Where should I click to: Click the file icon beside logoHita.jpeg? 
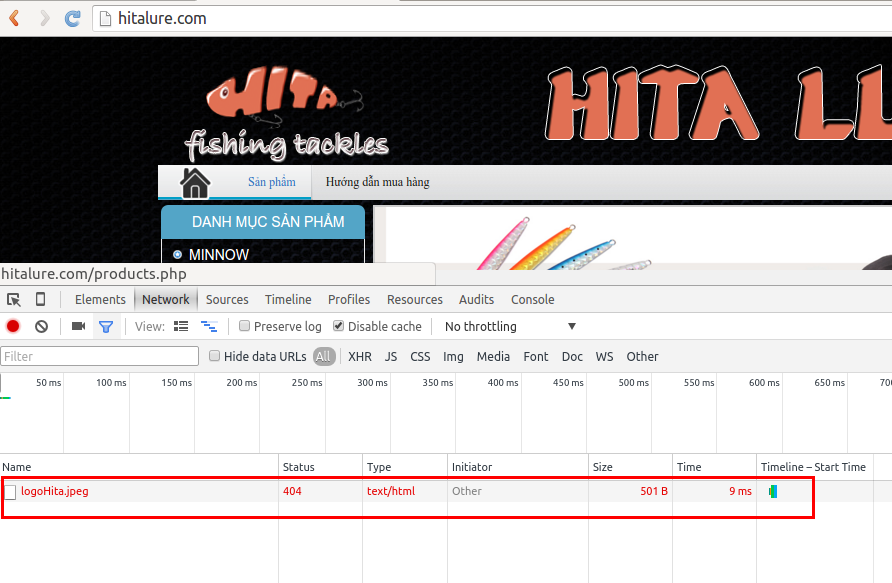click(10, 492)
